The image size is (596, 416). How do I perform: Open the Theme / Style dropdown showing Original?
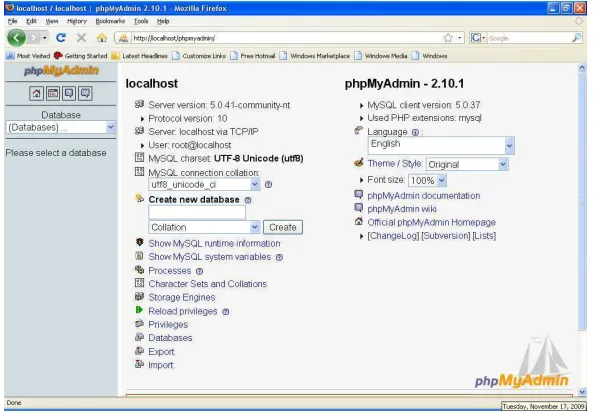click(467, 165)
